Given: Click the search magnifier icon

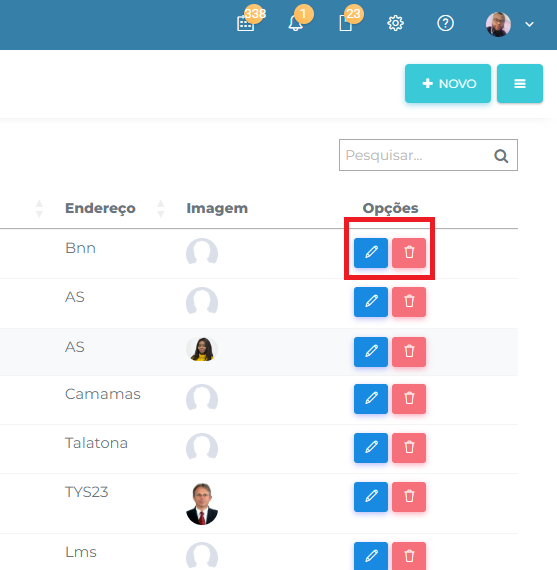Looking at the screenshot, I should click(x=501, y=156).
